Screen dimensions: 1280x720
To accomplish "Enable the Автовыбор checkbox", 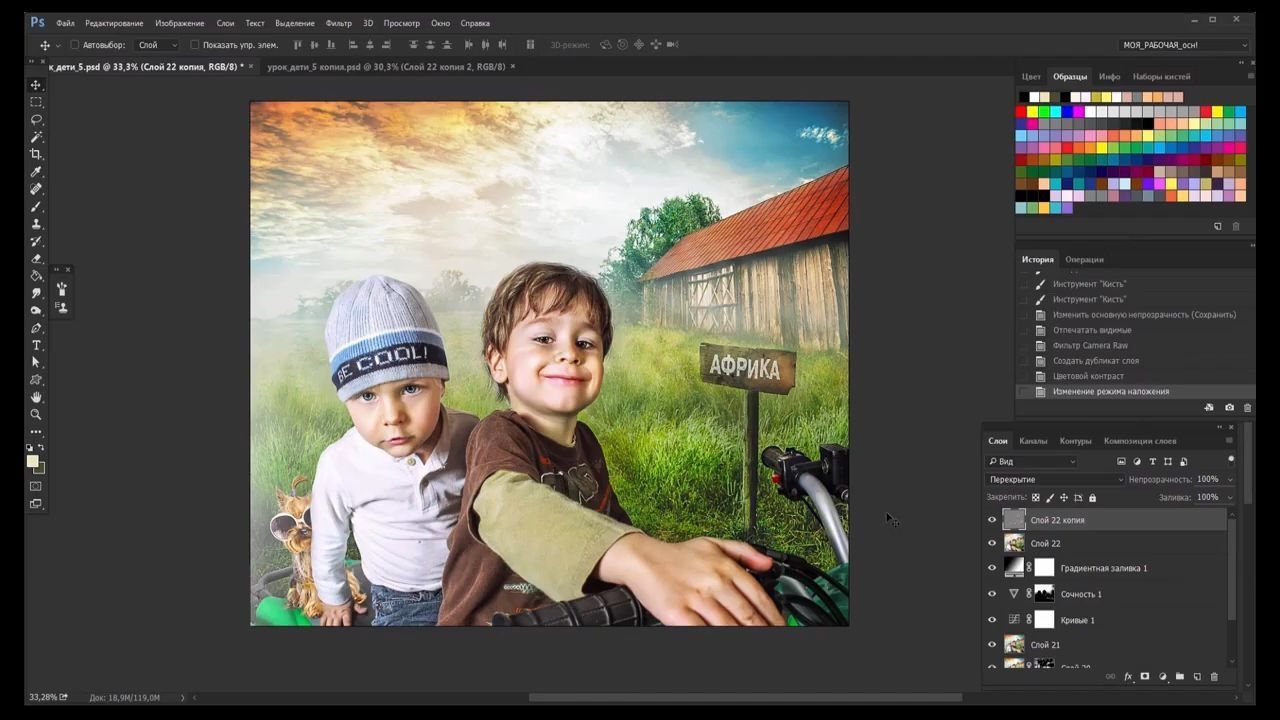I will point(74,45).
